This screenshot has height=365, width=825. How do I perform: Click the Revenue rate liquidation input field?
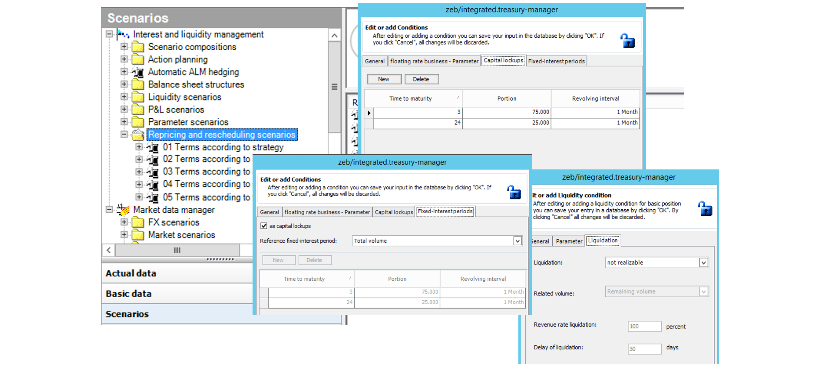tap(645, 327)
